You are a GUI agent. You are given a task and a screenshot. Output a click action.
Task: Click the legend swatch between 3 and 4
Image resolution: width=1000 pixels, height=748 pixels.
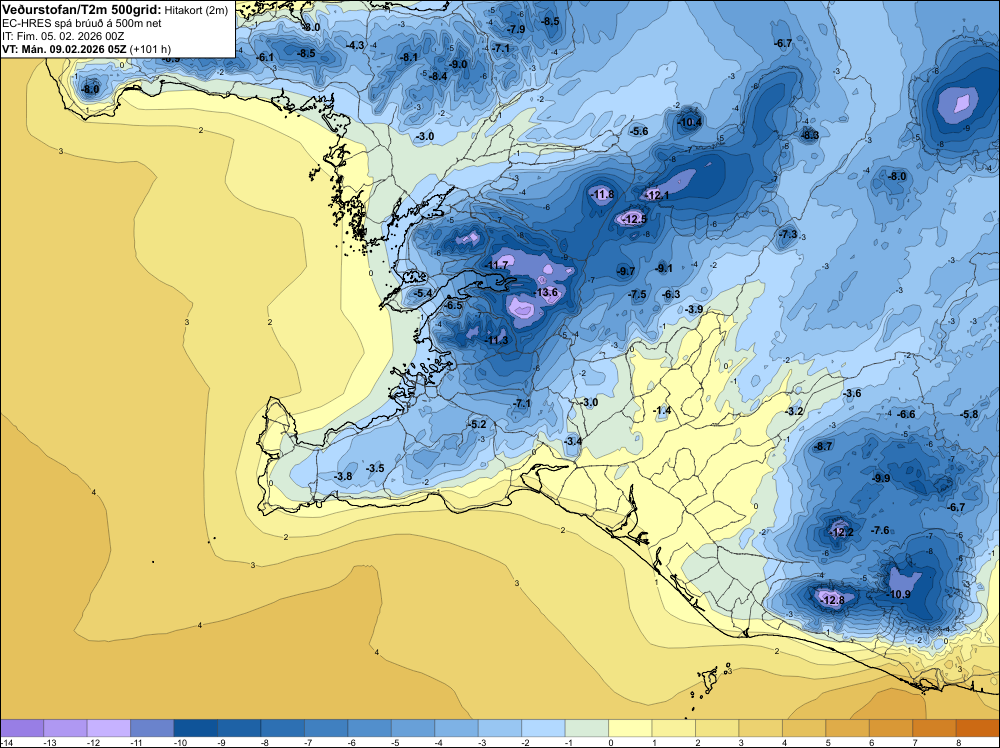pos(760,728)
